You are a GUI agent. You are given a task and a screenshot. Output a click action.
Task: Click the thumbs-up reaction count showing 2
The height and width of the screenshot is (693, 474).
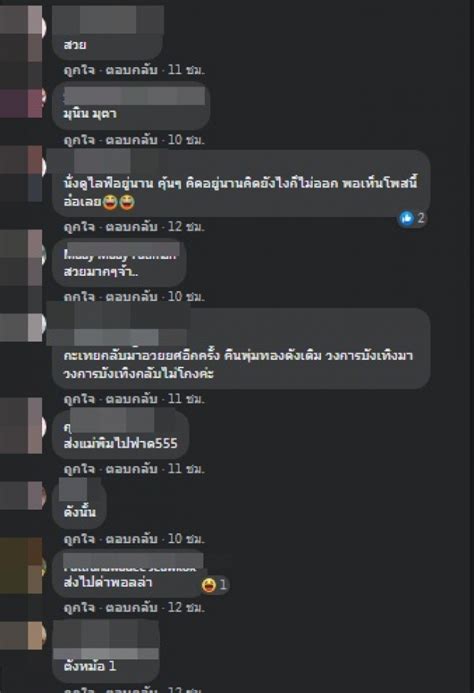413,217
